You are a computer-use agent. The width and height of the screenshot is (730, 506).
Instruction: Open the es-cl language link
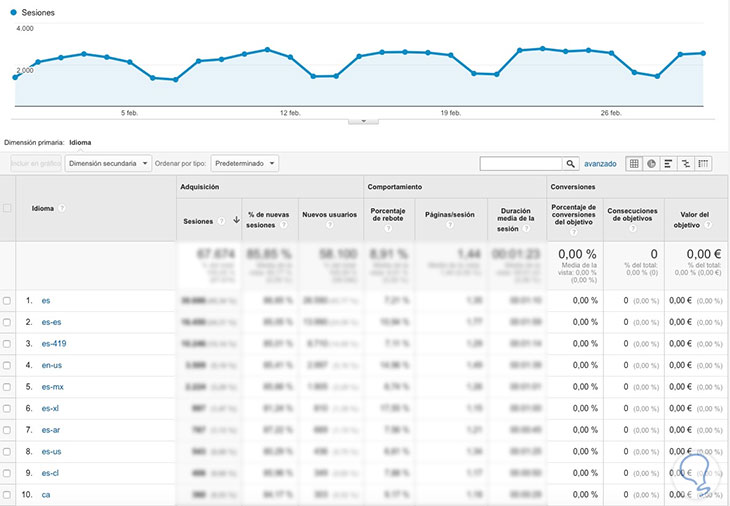point(50,473)
